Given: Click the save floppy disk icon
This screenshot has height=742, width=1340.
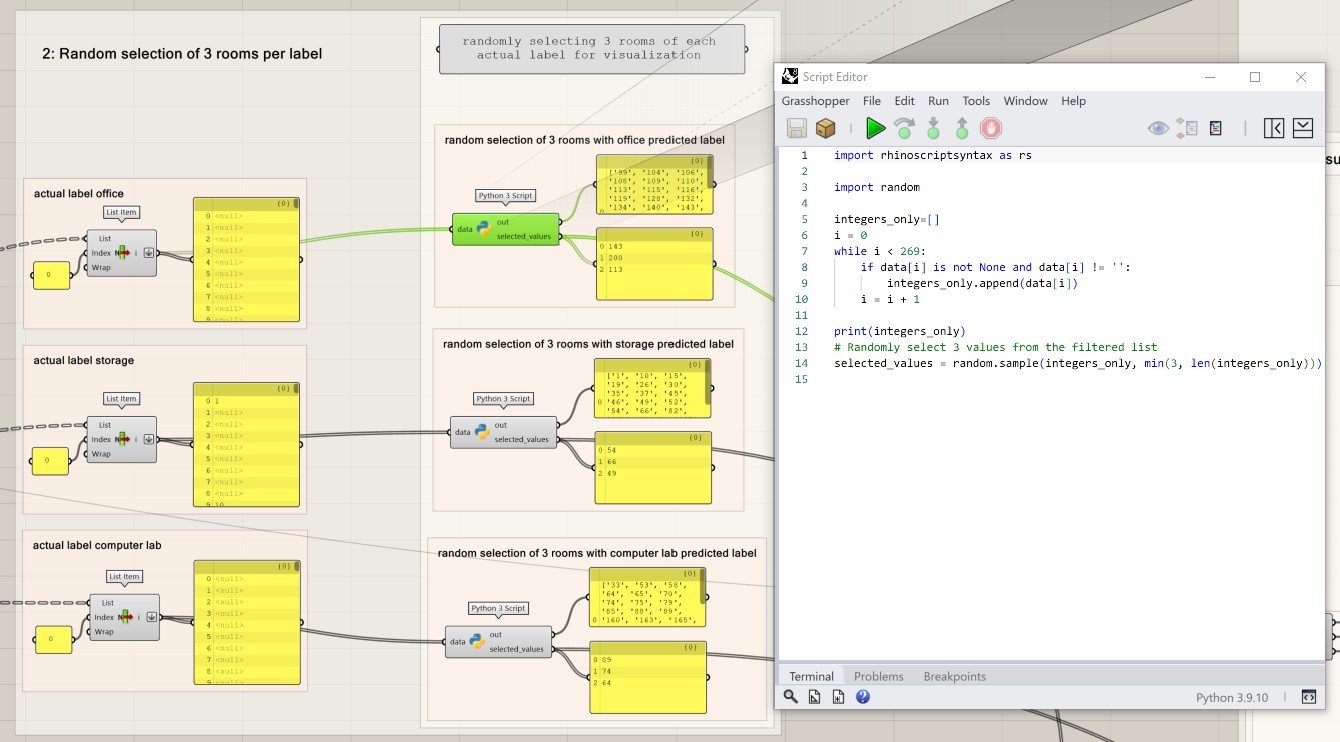Looking at the screenshot, I should (796, 128).
